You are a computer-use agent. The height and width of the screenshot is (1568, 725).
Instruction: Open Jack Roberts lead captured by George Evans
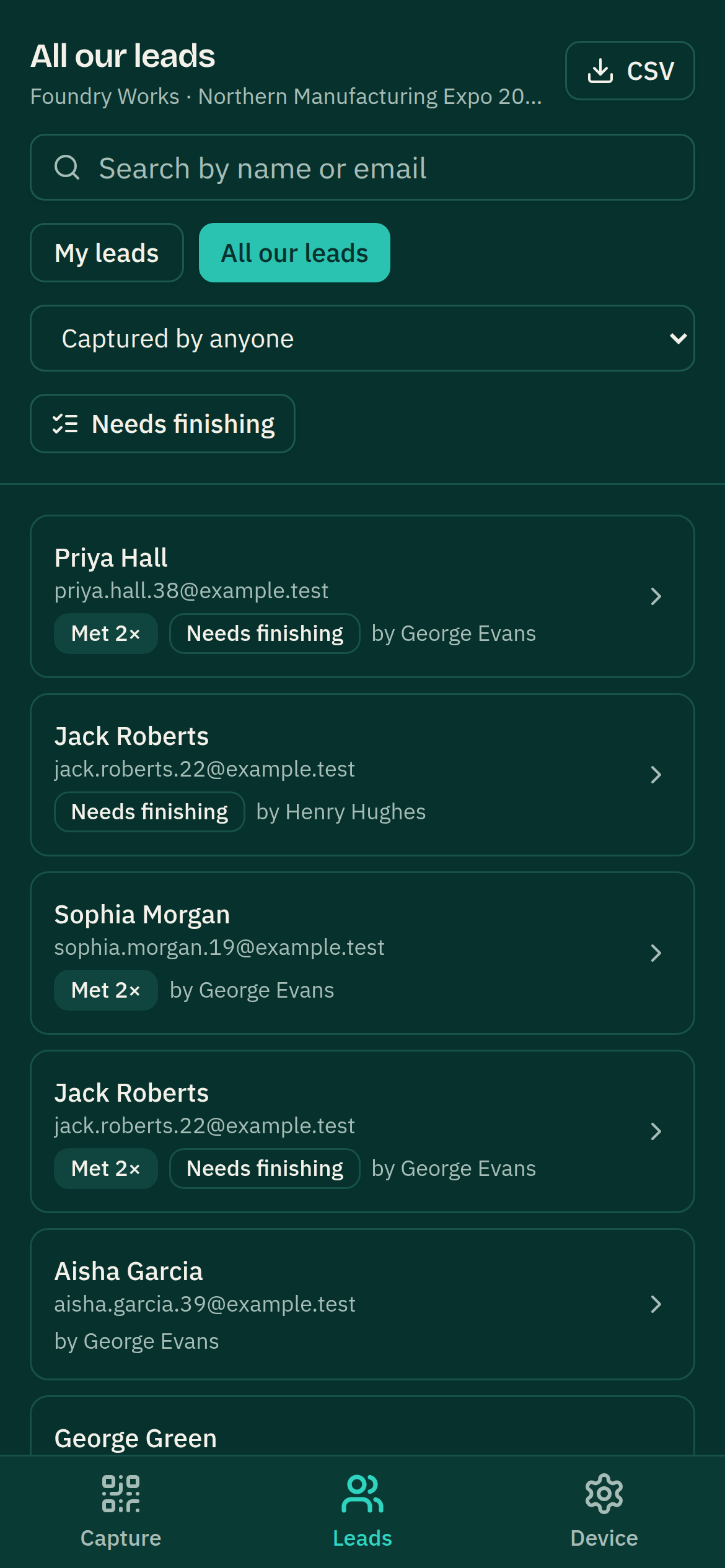coord(362,1131)
